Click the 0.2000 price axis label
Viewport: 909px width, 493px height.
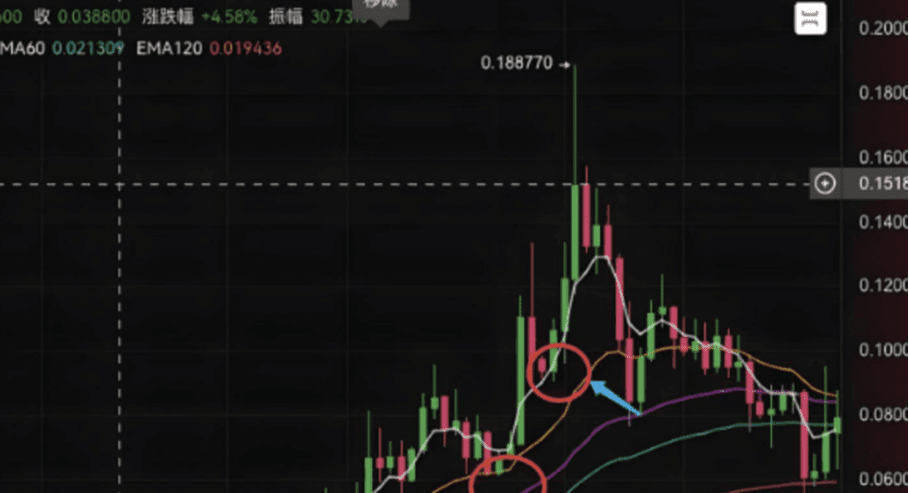[883, 28]
